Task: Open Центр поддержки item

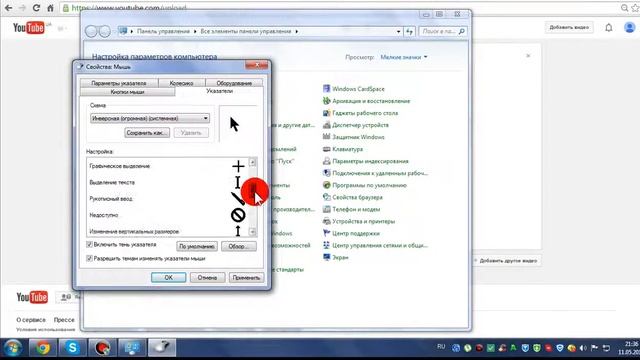Action: (x=351, y=233)
